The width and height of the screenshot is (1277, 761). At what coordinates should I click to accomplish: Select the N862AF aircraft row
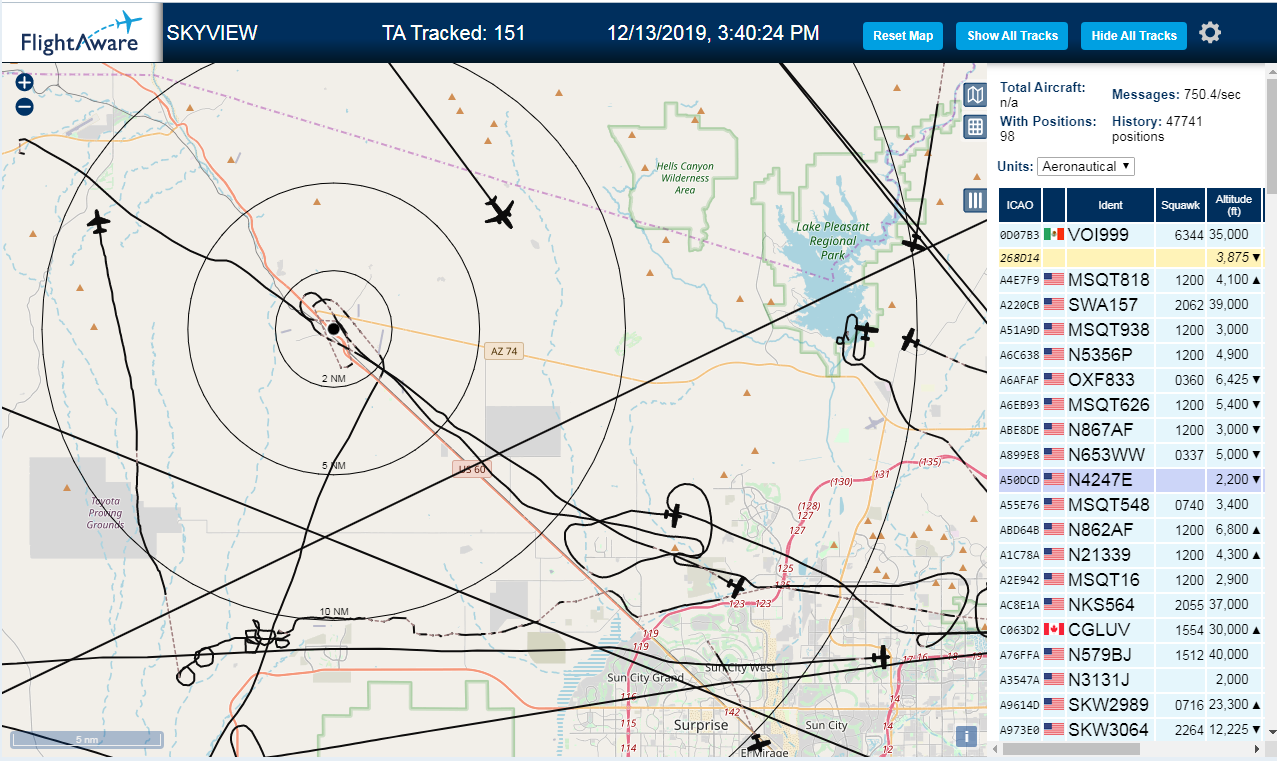point(1131,530)
